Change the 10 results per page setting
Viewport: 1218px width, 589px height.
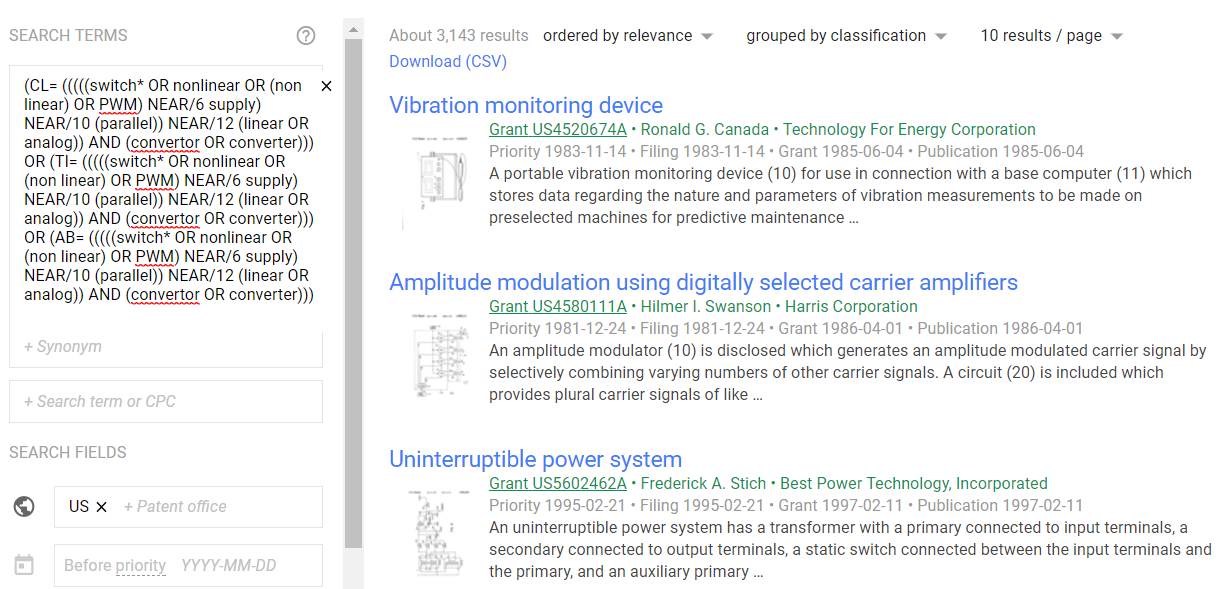(x=1051, y=35)
